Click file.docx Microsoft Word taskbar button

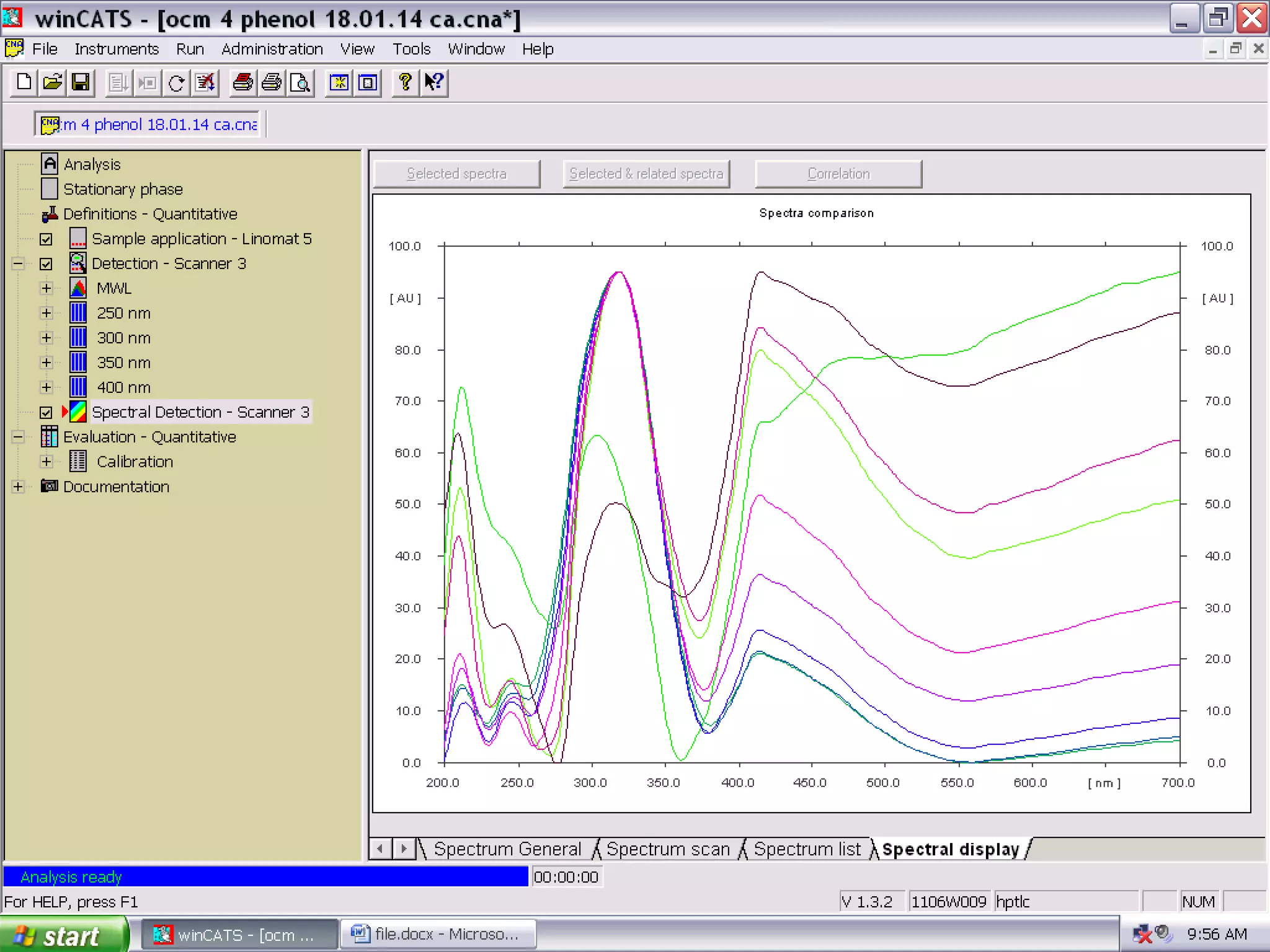coord(438,934)
